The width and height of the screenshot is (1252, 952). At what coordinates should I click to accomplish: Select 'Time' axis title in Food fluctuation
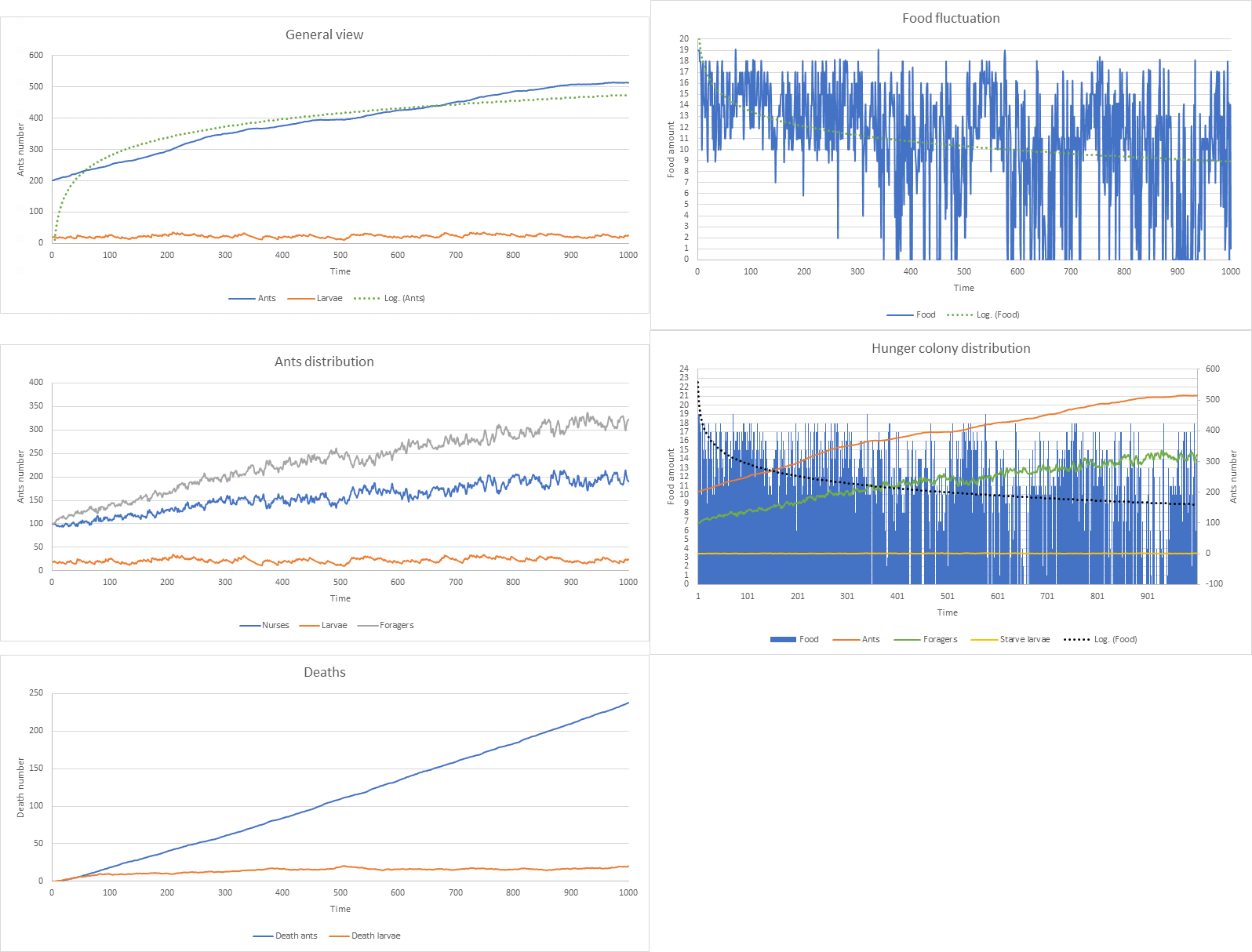(x=964, y=288)
